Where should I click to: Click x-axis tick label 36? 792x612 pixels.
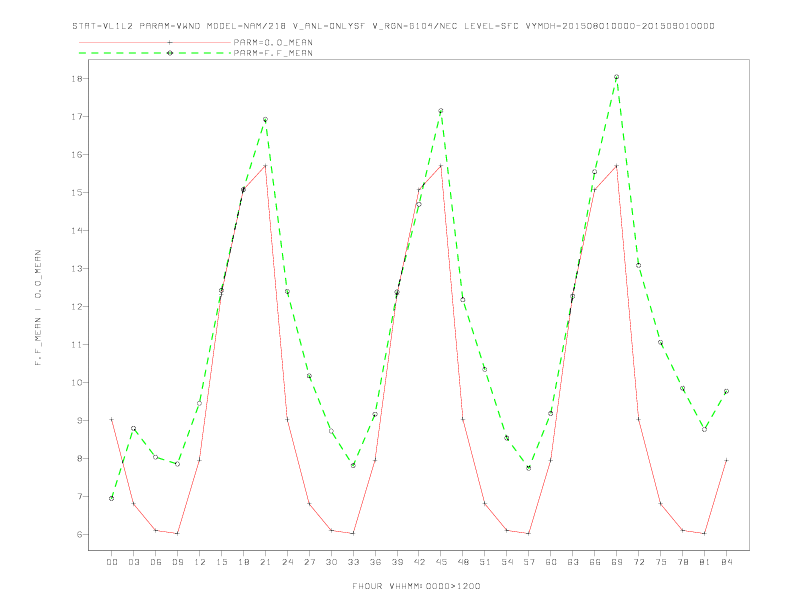click(x=375, y=562)
